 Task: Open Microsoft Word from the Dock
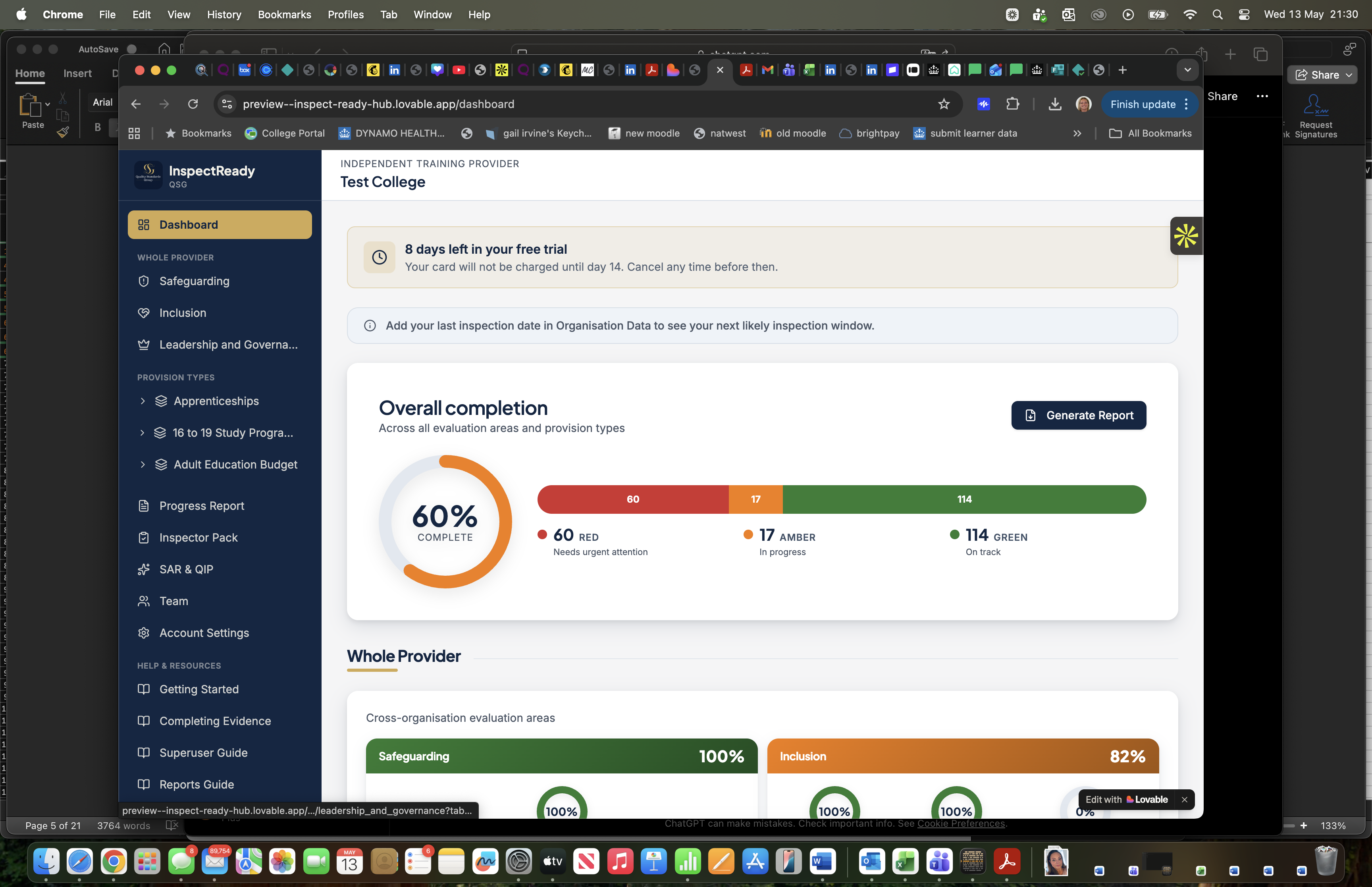pyautogui.click(x=822, y=862)
